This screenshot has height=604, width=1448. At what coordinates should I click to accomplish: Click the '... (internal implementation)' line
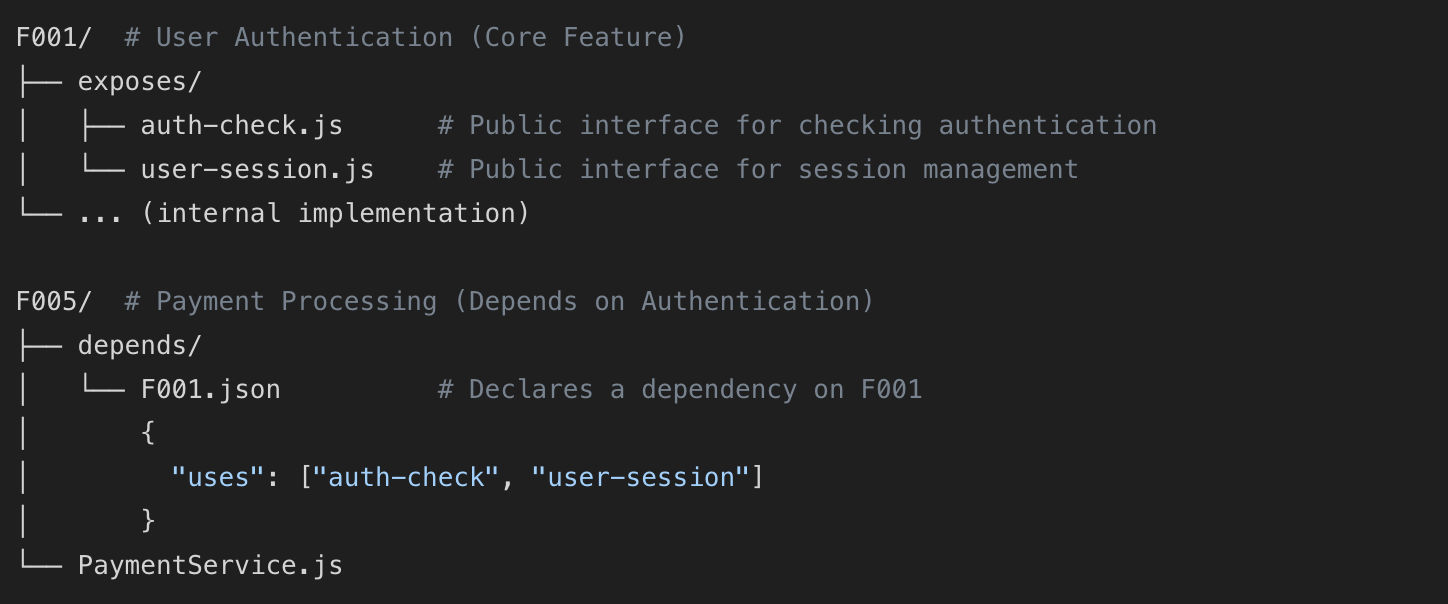pos(304,213)
